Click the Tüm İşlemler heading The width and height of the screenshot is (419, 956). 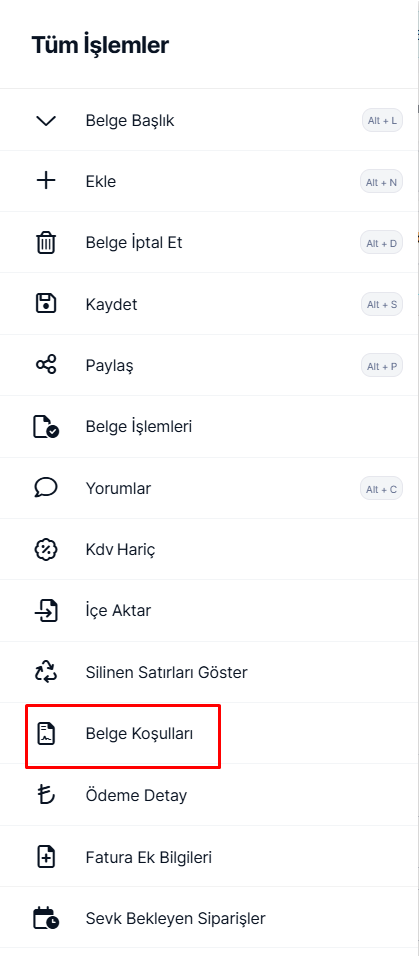[100, 45]
